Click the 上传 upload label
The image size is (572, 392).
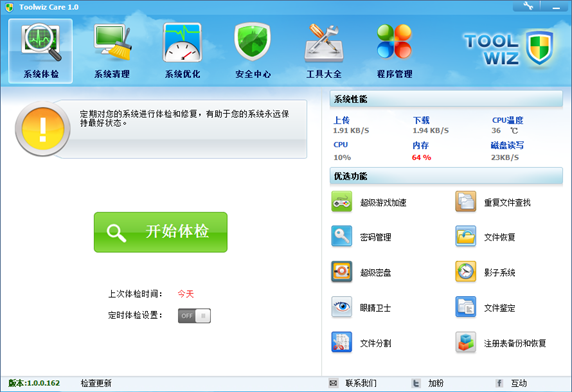[x=341, y=120]
